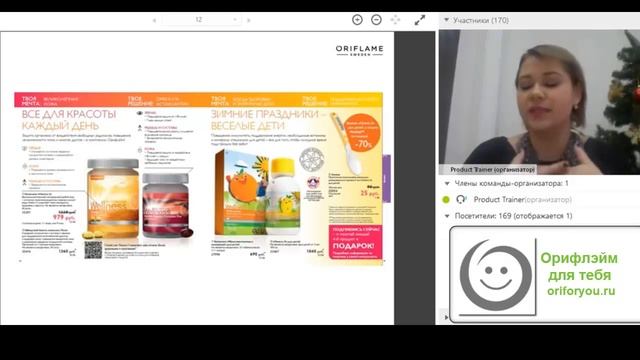Click the fit-to-screen arrows icon
This screenshot has height=360, width=640.
point(395,20)
